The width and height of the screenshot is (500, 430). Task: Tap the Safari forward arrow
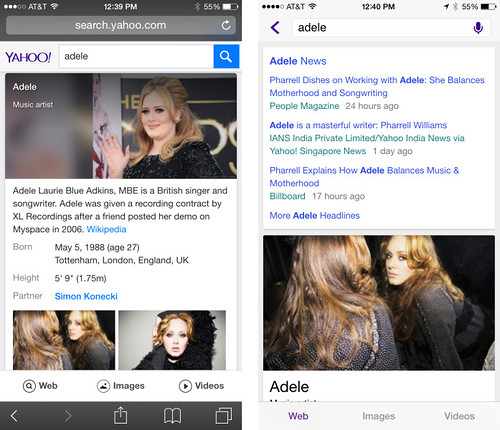pos(68,416)
